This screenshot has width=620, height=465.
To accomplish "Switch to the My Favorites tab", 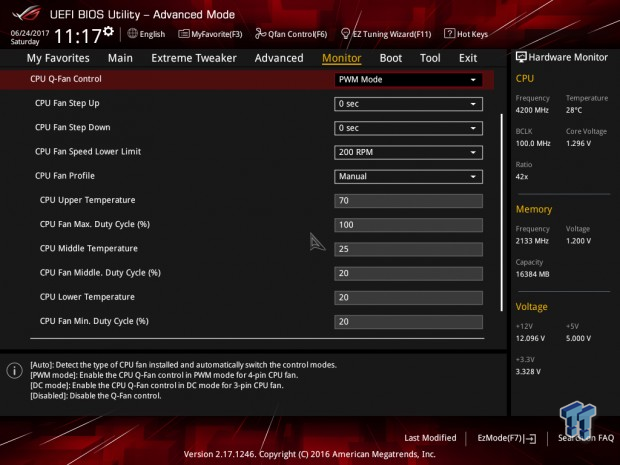I will click(x=58, y=58).
